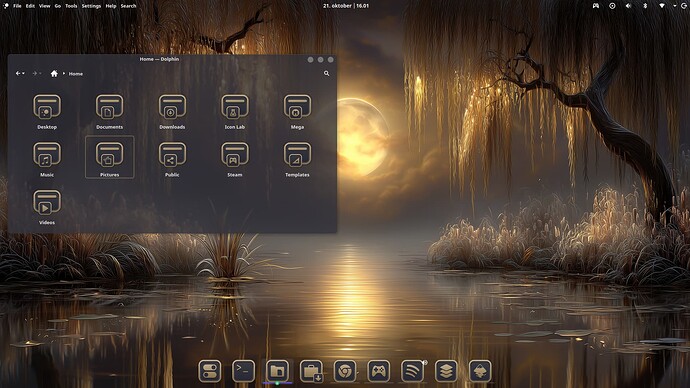The width and height of the screenshot is (690, 388).
Task: Open the Edit menu
Action: pos(30,6)
